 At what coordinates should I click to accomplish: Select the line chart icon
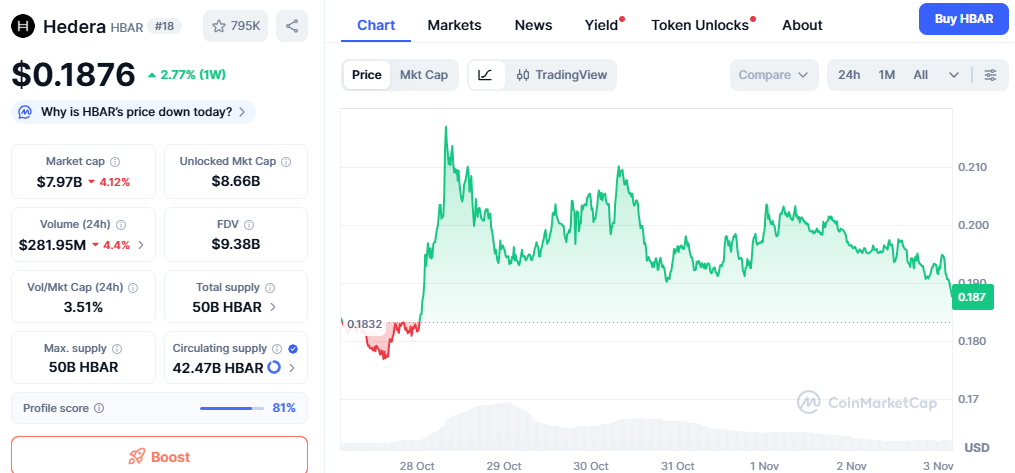tap(485, 75)
